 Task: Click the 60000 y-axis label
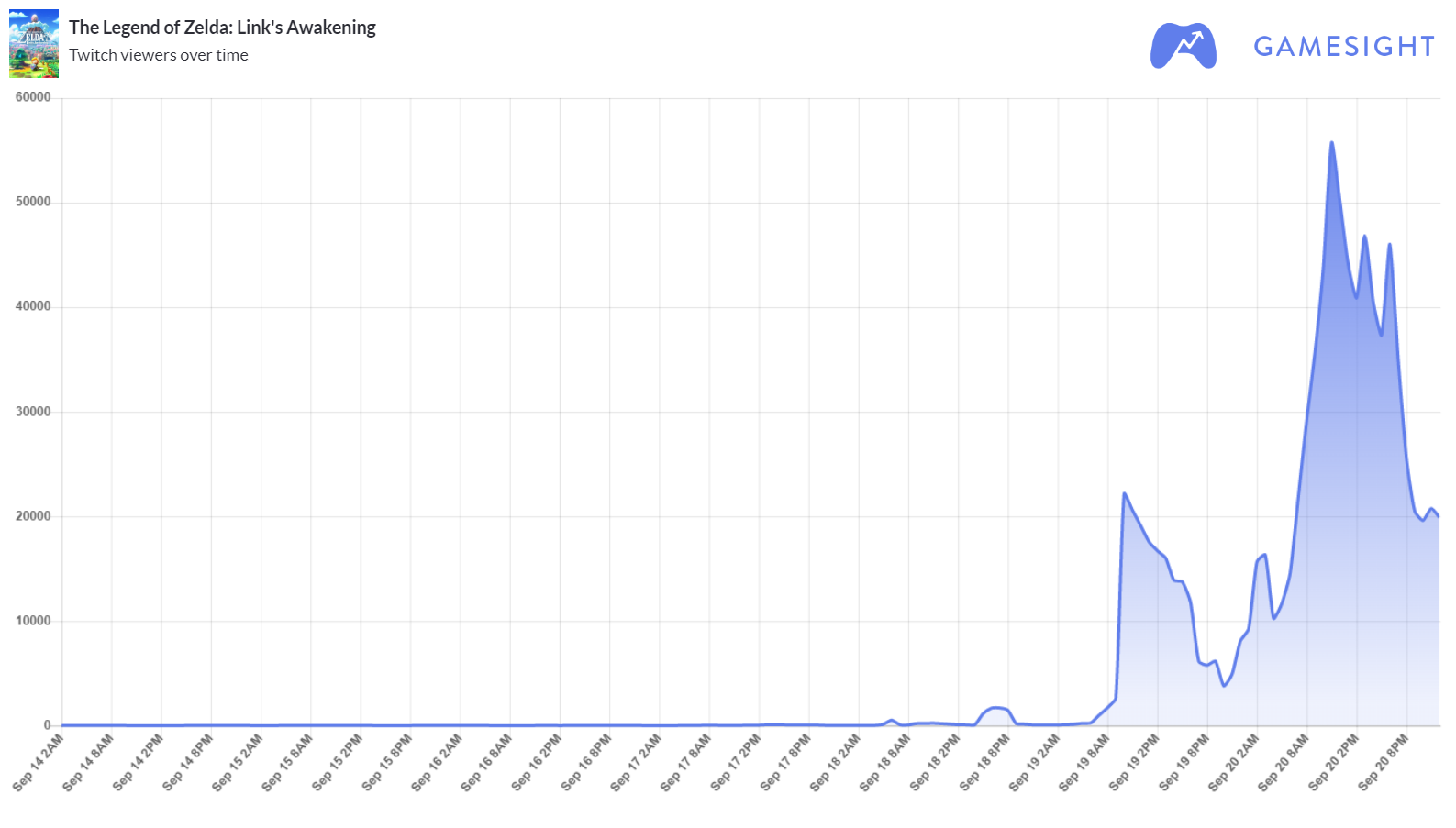33,97
